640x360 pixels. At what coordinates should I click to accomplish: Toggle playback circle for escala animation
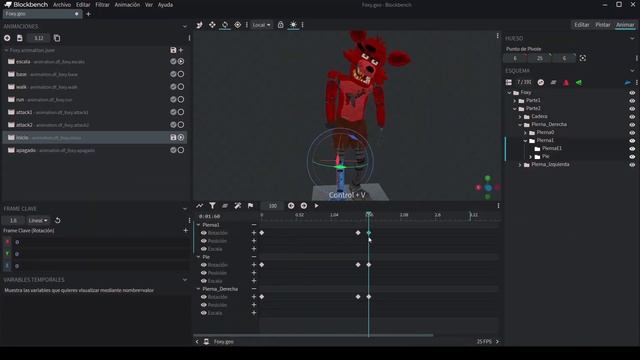[x=181, y=61]
